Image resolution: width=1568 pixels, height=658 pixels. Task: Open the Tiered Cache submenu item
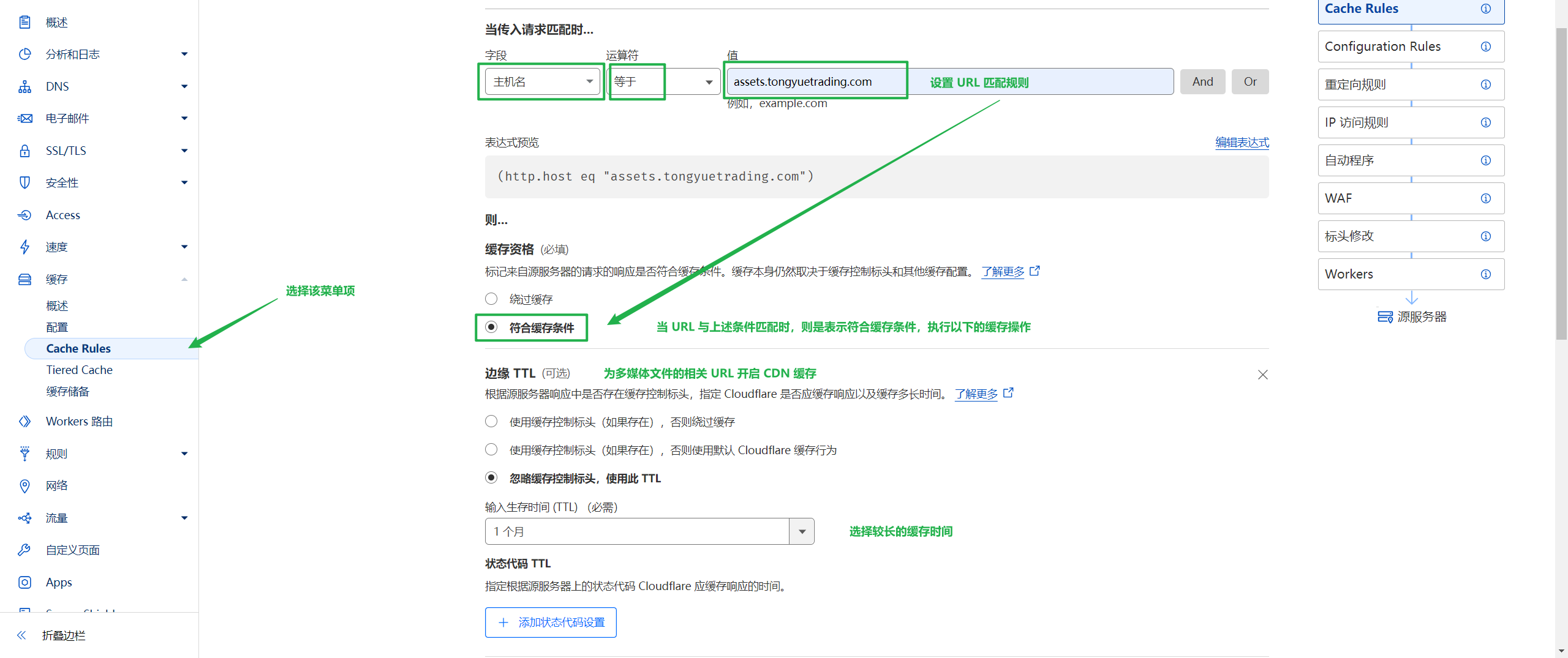point(80,370)
